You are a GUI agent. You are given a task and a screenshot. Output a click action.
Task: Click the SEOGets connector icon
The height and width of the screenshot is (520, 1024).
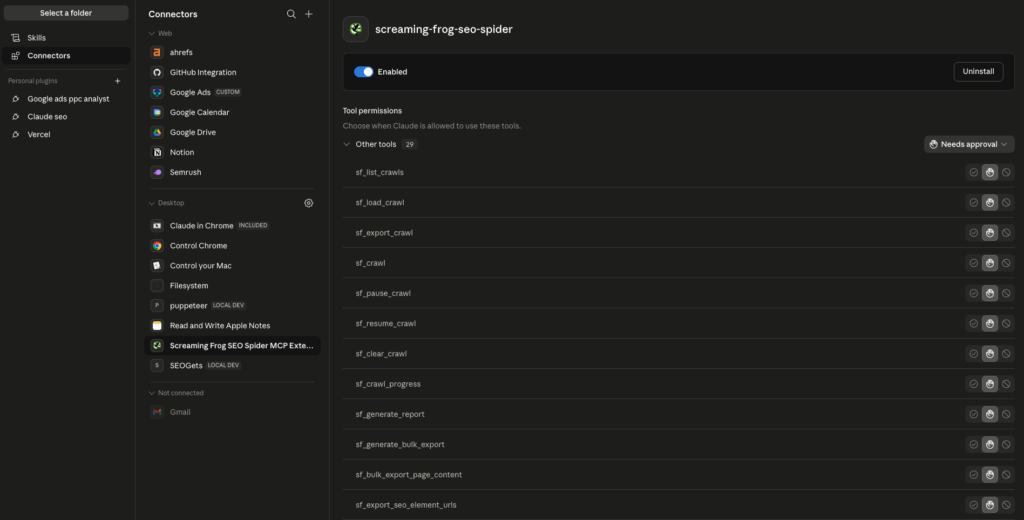[x=157, y=366]
